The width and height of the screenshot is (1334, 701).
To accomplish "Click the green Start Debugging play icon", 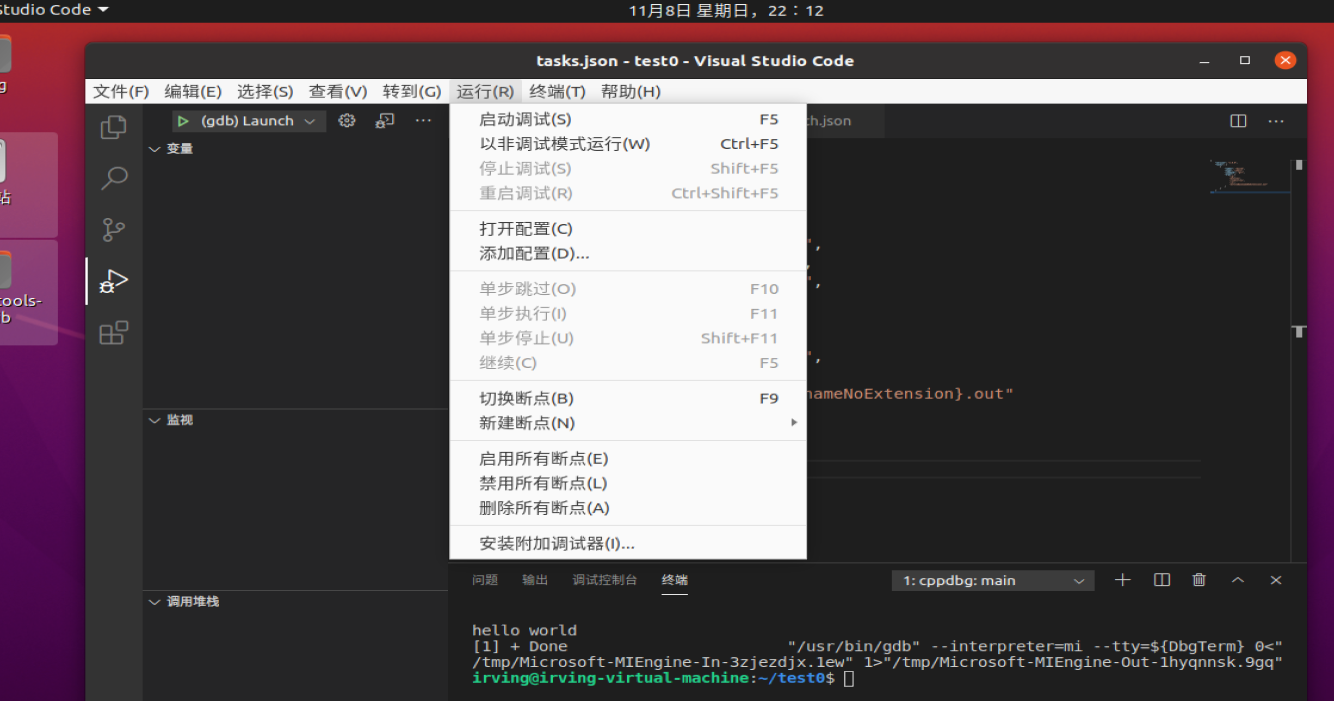I will click(183, 121).
